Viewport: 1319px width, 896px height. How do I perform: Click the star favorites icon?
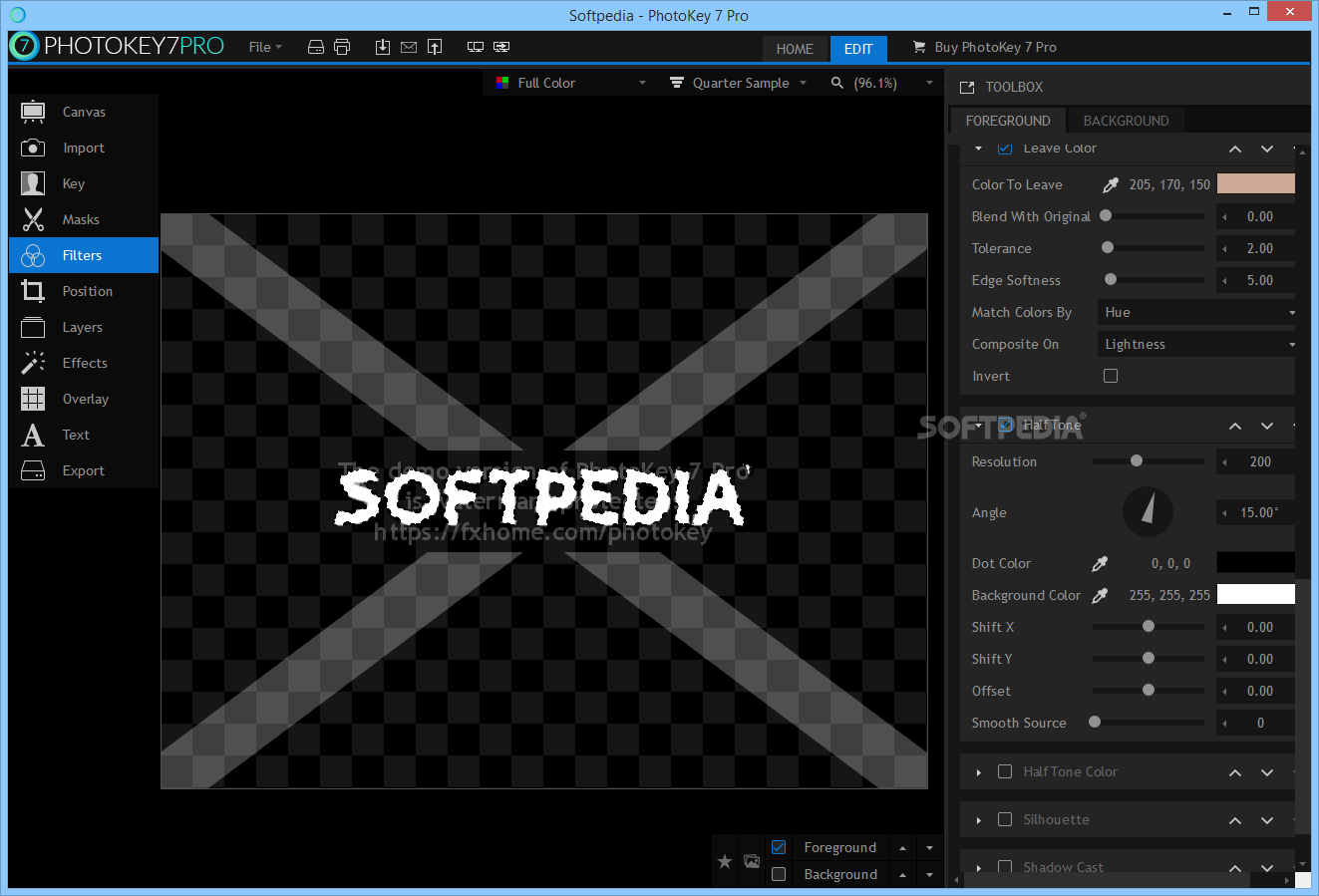[x=725, y=861]
